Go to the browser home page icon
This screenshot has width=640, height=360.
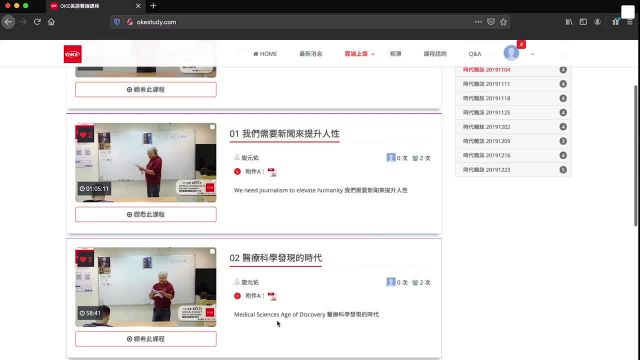51,22
